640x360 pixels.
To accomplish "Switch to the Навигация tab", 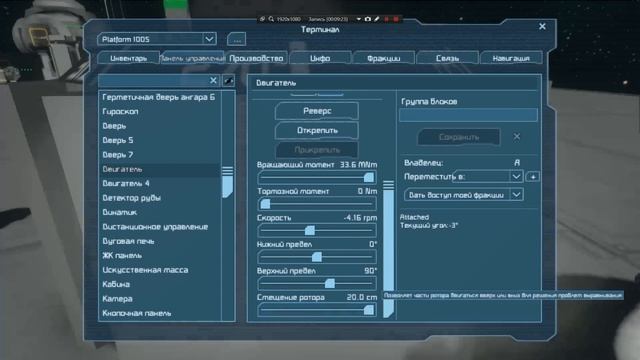I will tap(511, 58).
